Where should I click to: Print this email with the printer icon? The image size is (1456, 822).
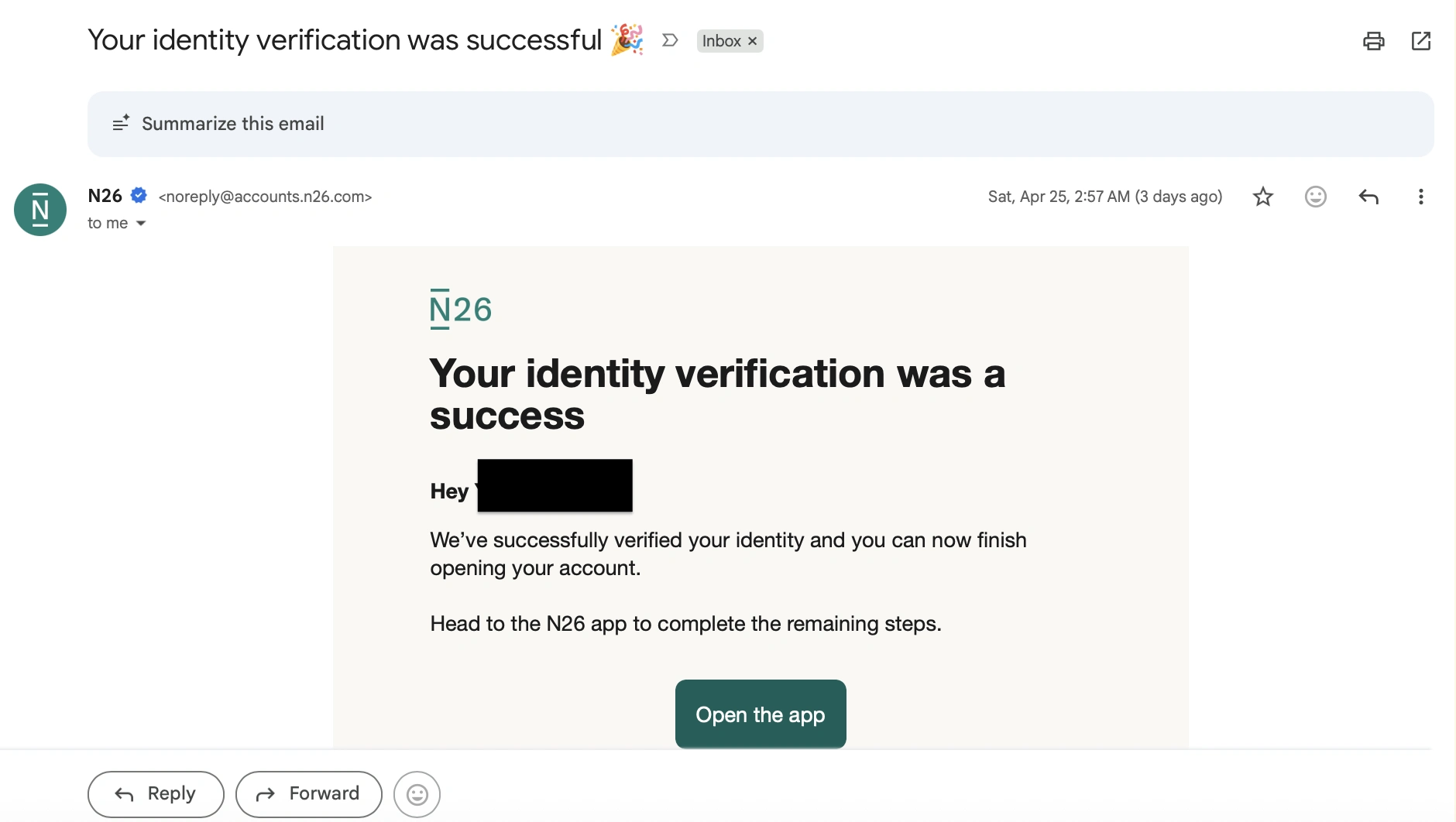pos(1373,41)
